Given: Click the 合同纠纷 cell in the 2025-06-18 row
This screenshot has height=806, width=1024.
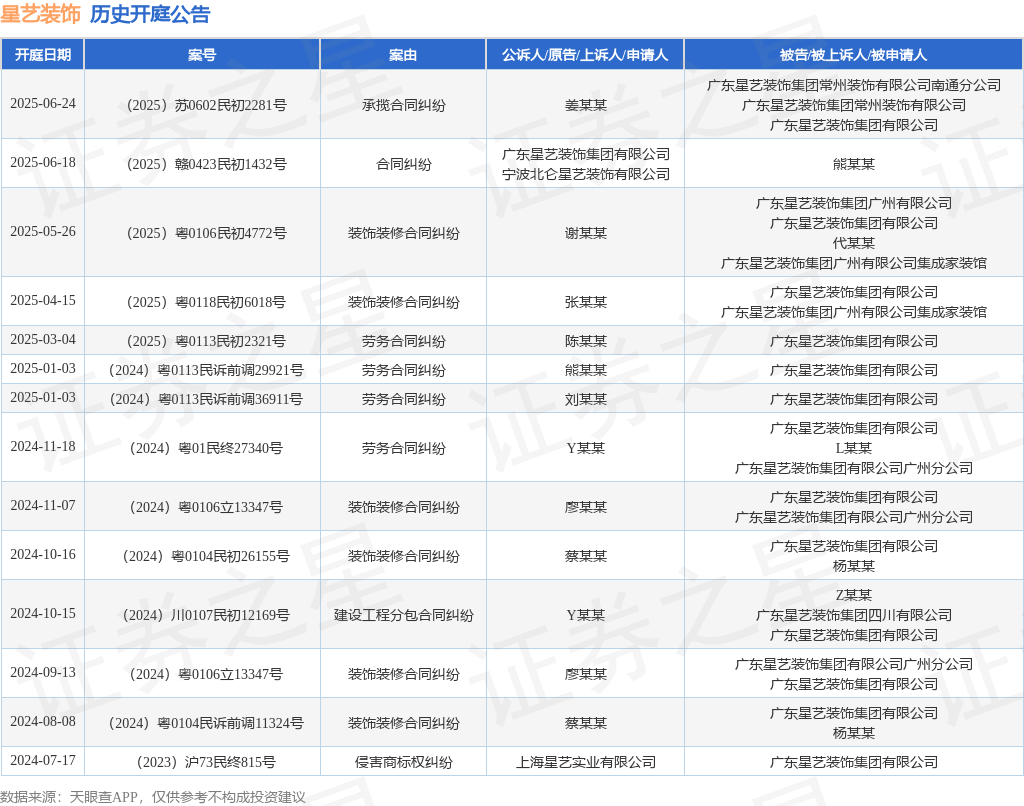Looking at the screenshot, I should [403, 164].
